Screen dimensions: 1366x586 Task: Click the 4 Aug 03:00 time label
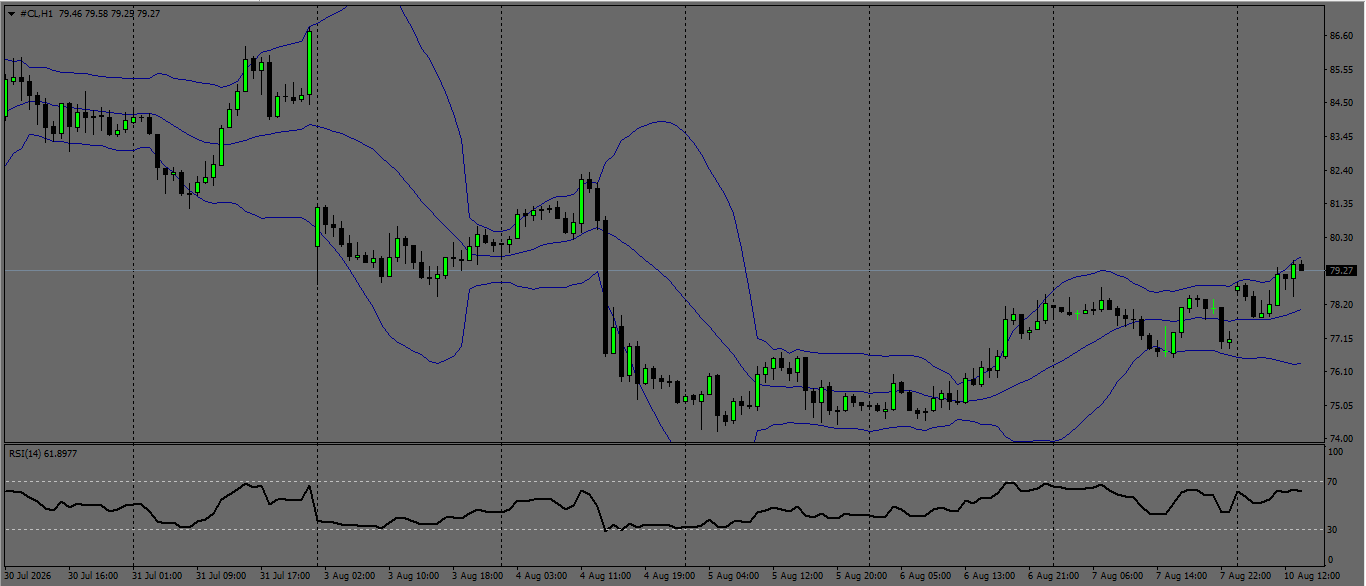click(x=542, y=576)
